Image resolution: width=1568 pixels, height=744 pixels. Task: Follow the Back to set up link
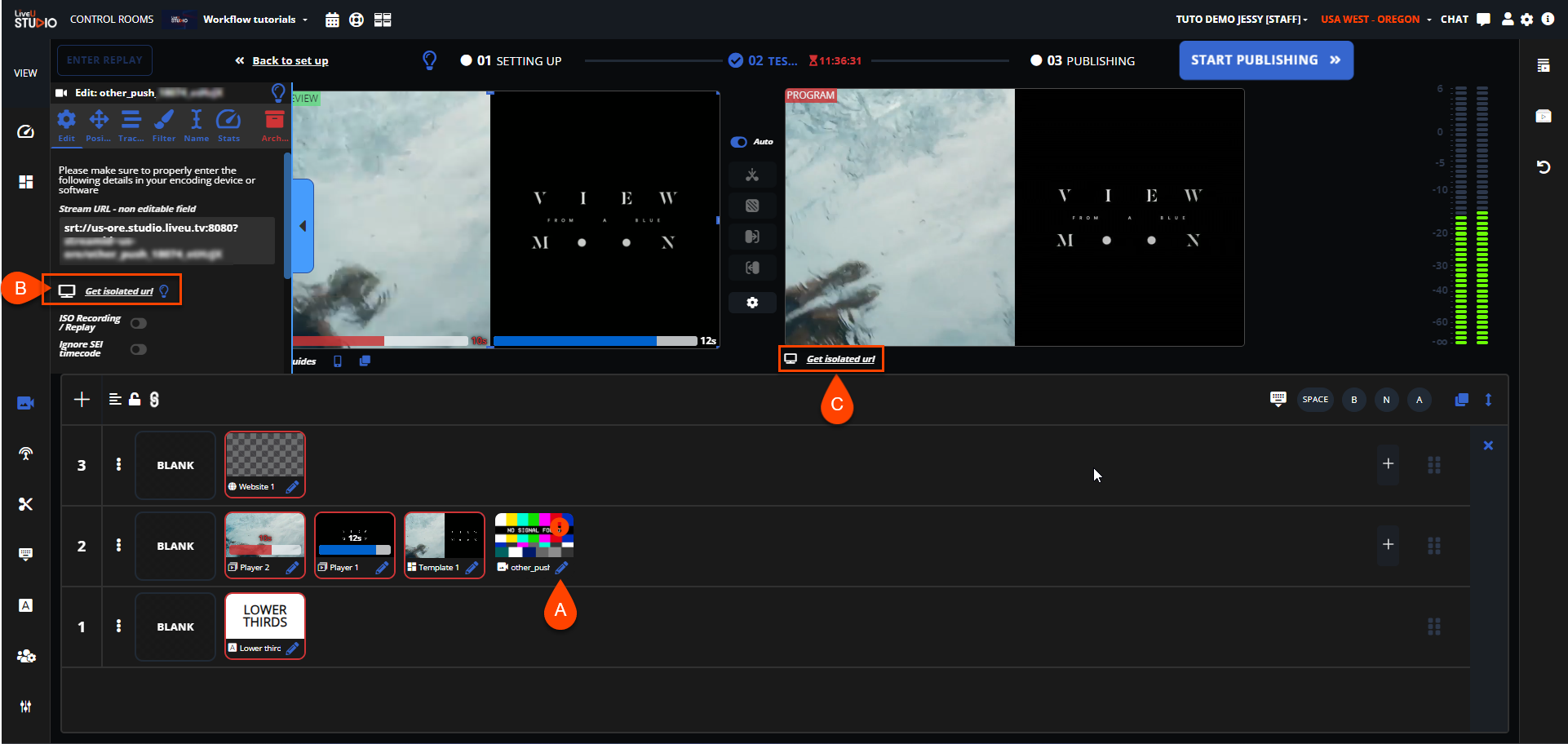tap(290, 60)
